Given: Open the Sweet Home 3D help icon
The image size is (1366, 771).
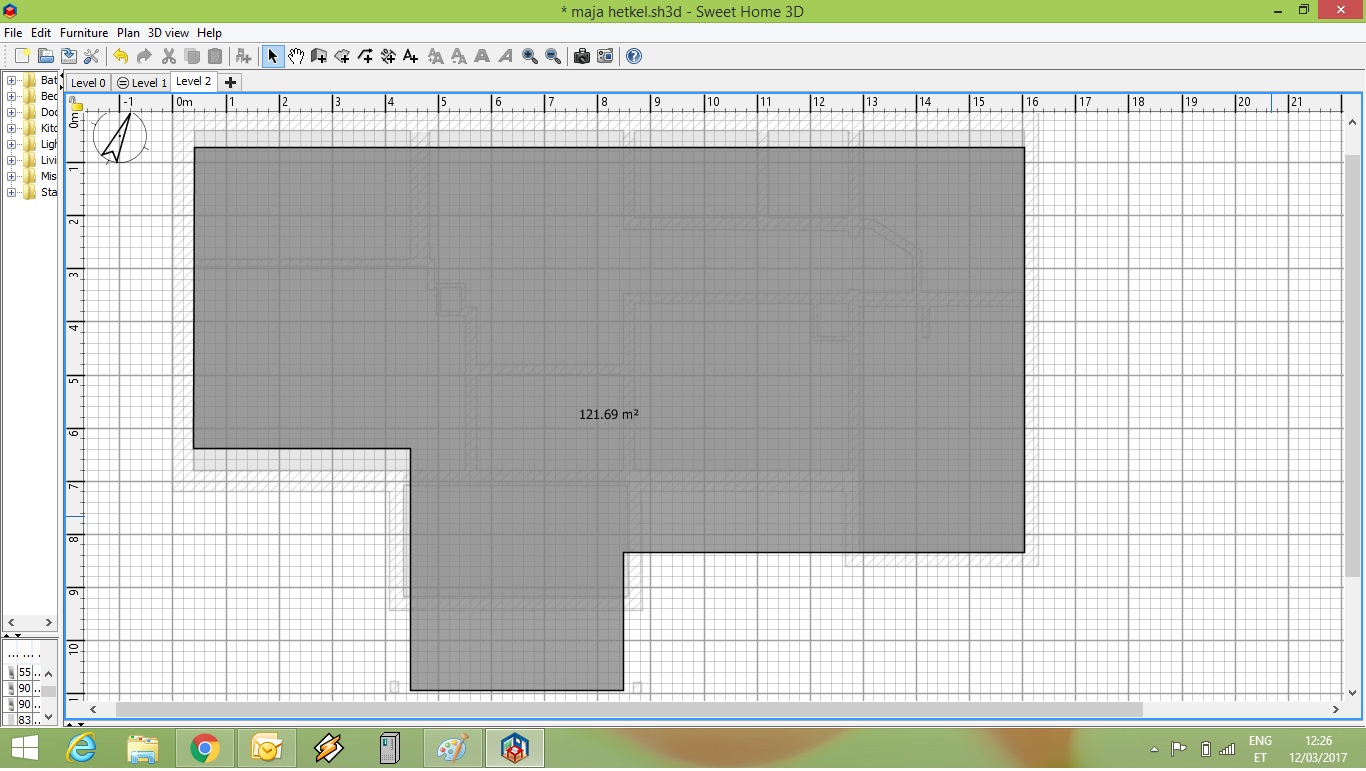Looking at the screenshot, I should pyautogui.click(x=634, y=57).
